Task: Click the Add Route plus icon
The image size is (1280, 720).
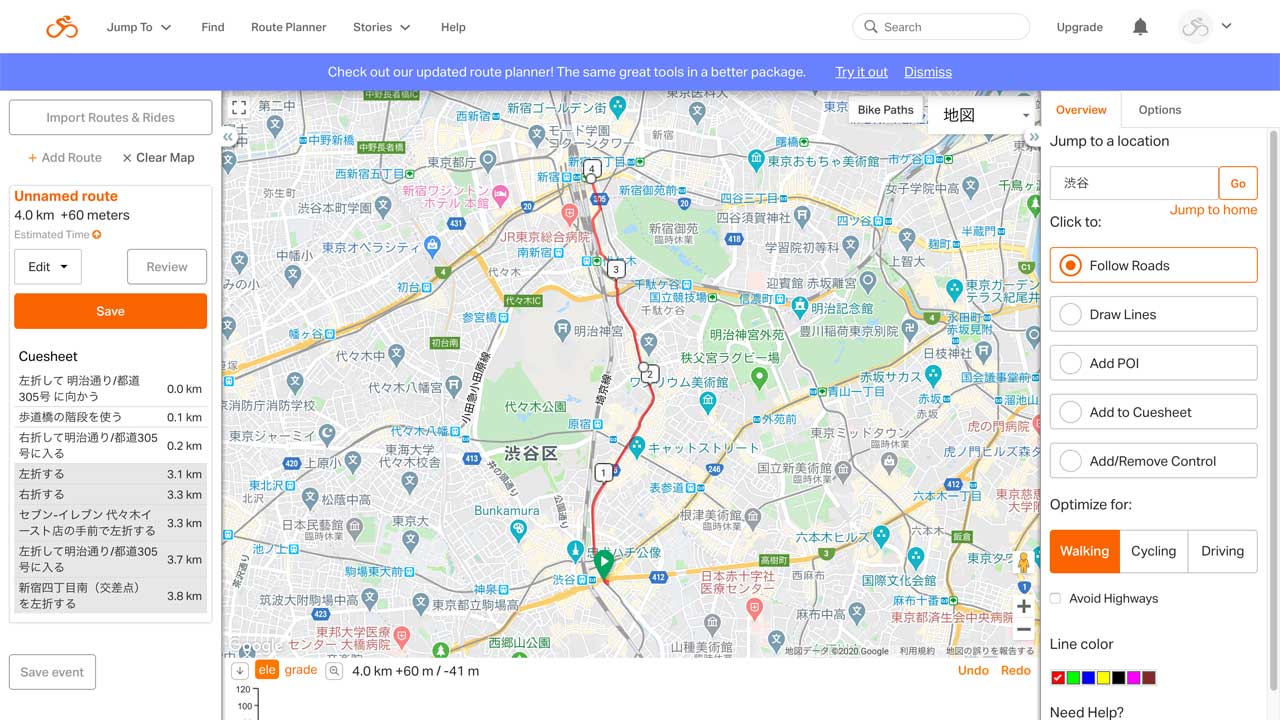Action: coord(33,158)
